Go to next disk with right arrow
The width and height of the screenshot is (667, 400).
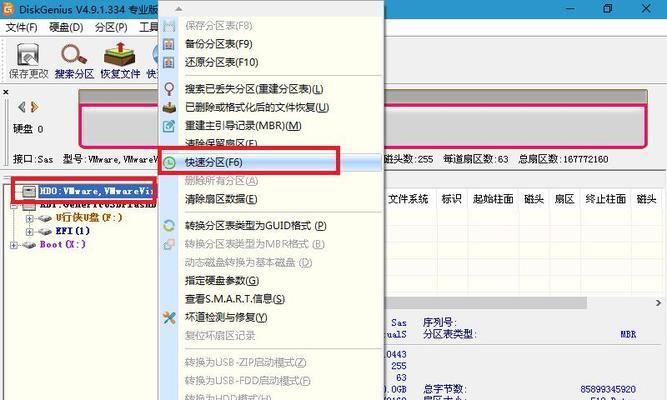[x=34, y=107]
